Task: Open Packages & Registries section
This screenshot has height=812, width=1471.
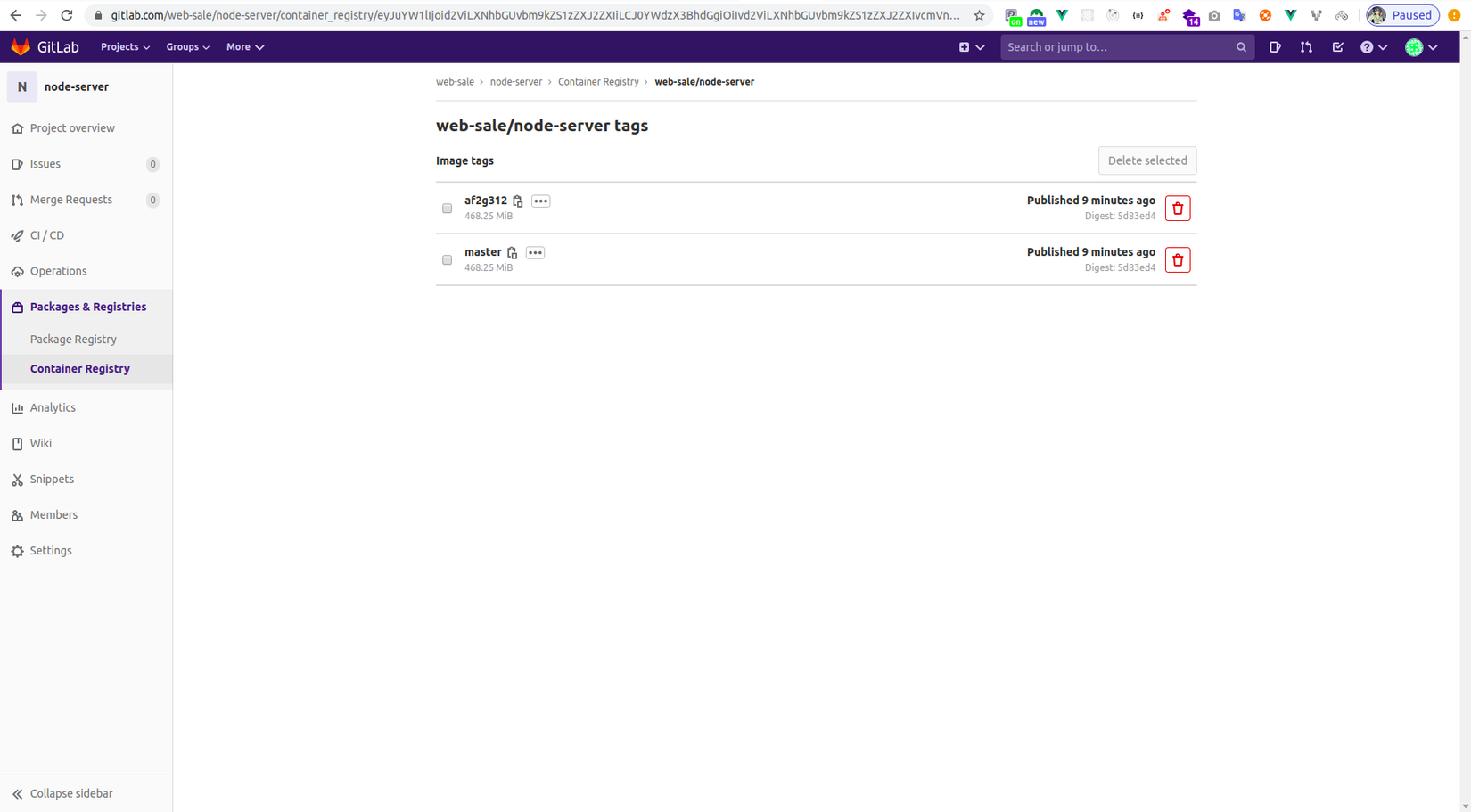Action: pyautogui.click(x=86, y=307)
